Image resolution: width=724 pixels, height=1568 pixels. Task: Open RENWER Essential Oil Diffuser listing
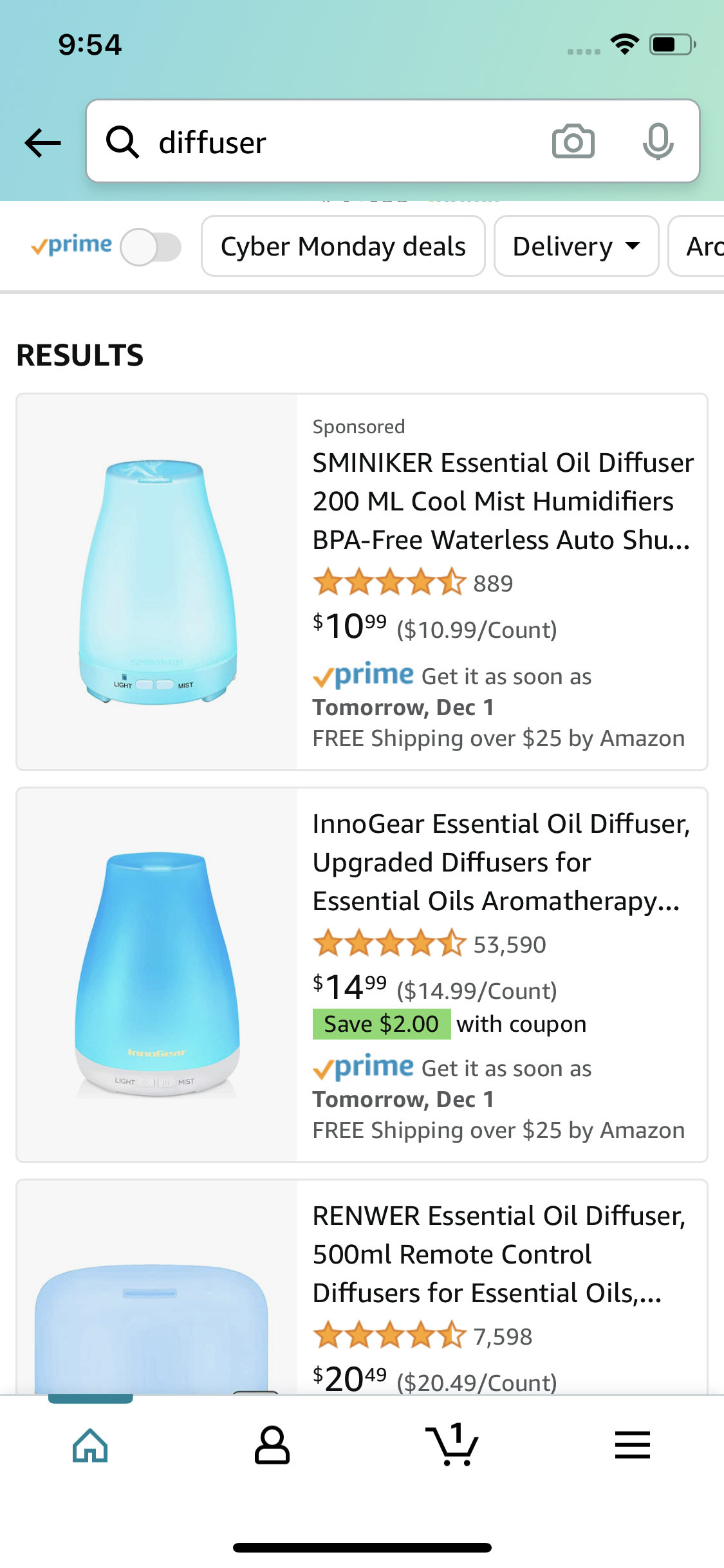point(499,1254)
